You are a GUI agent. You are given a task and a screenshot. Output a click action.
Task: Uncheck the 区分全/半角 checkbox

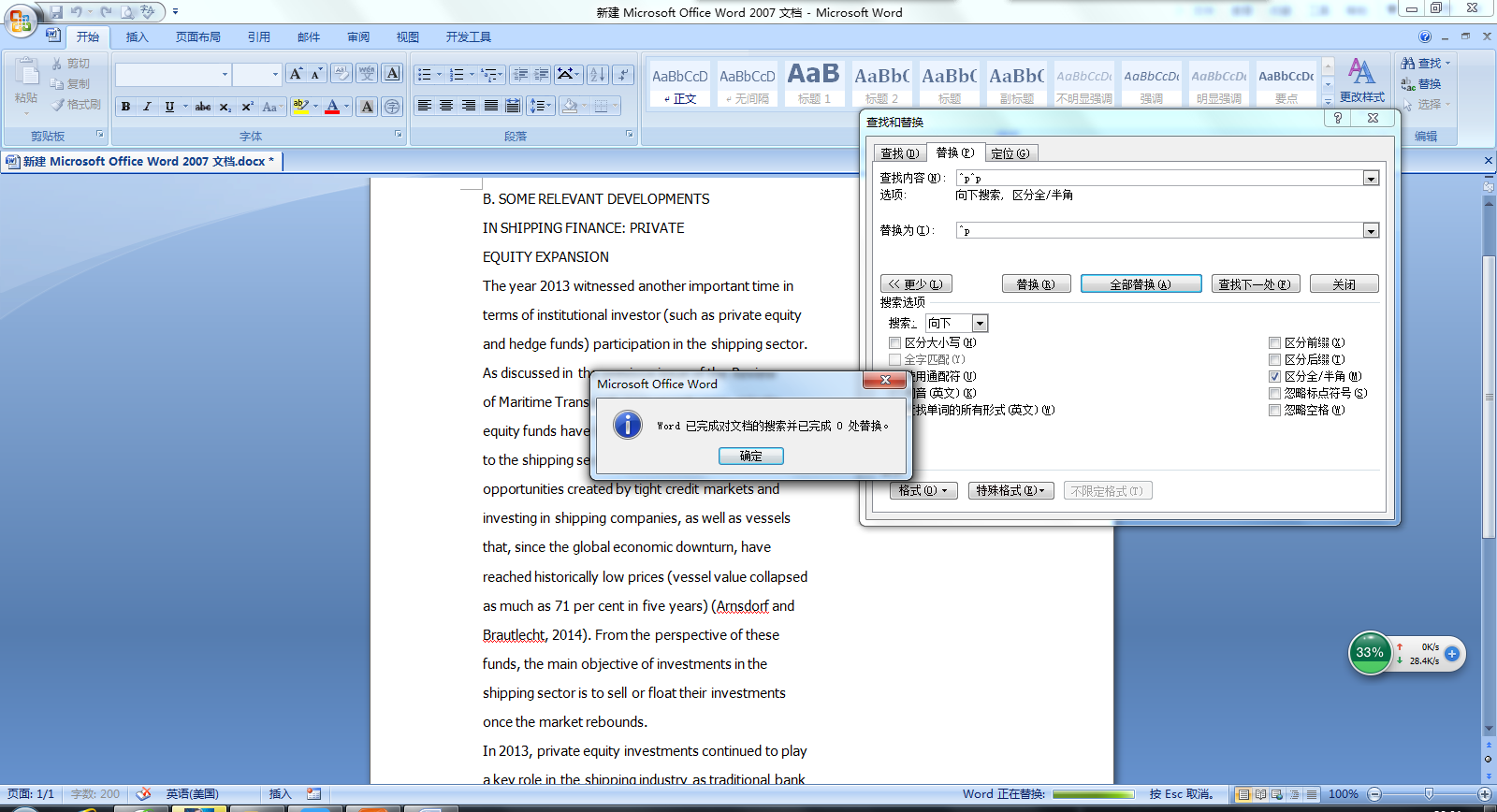click(x=1274, y=376)
